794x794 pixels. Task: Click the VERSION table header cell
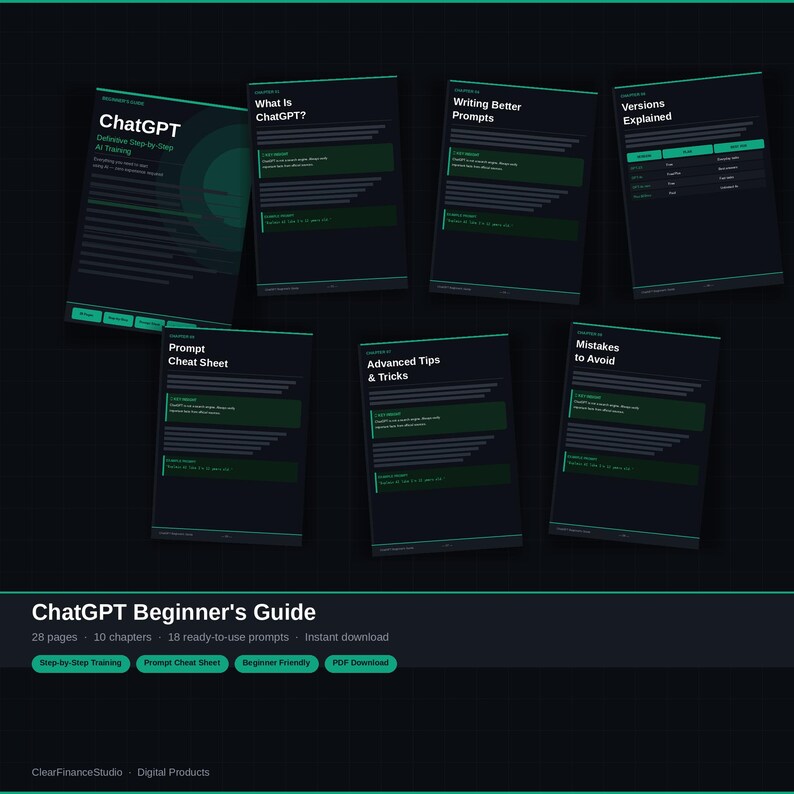pyautogui.click(x=644, y=156)
